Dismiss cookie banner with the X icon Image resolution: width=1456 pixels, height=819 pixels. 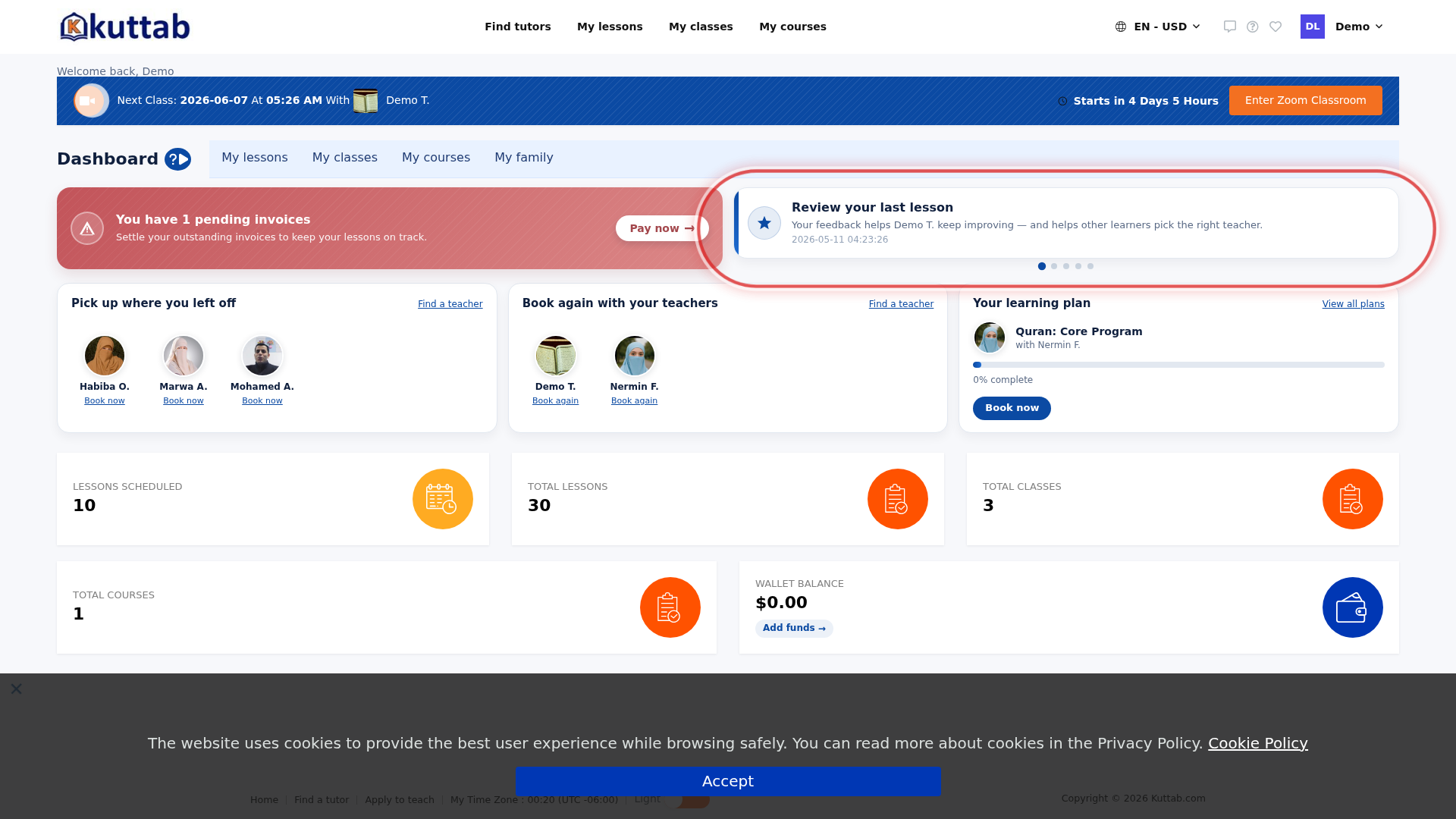(x=17, y=689)
